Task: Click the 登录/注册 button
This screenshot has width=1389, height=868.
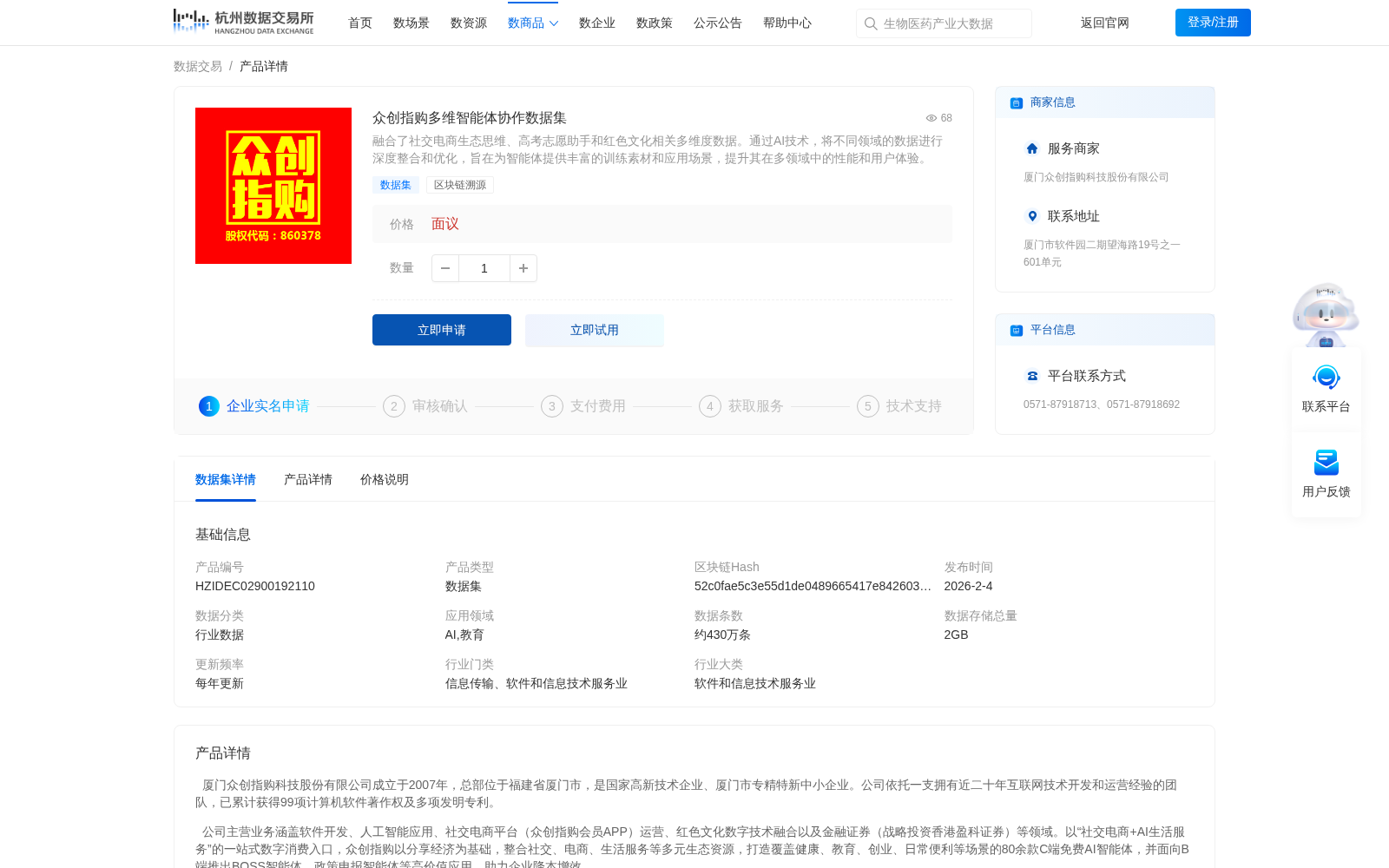Action: (1213, 23)
